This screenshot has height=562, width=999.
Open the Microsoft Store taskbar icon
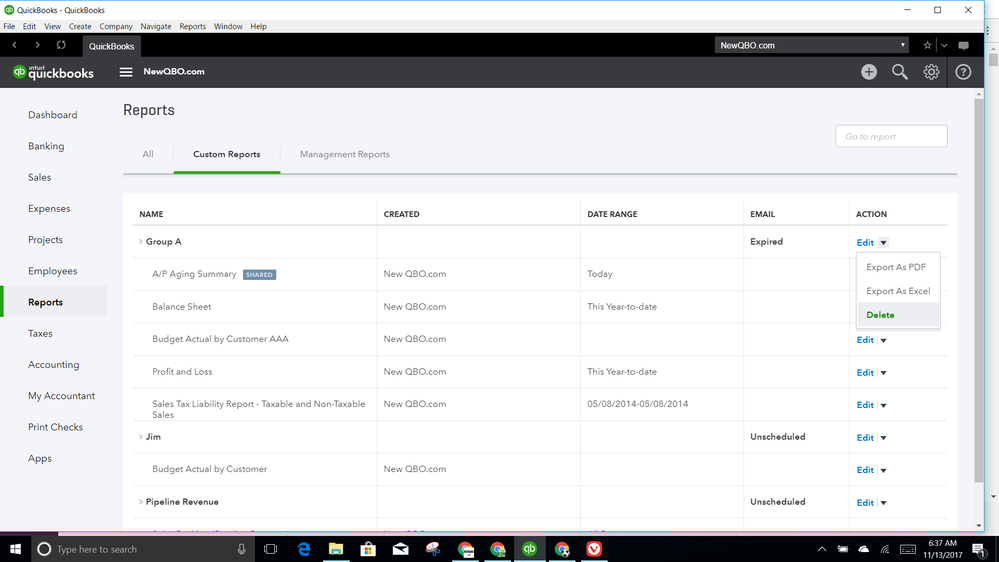[x=368, y=549]
